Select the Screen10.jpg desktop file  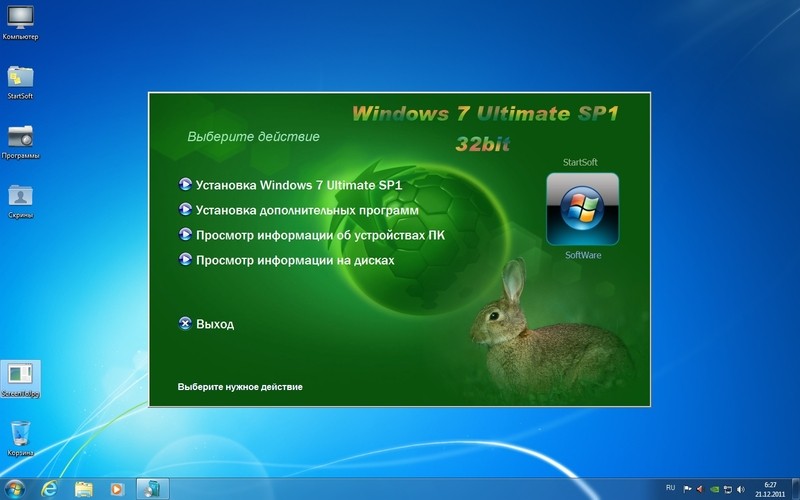[20, 379]
